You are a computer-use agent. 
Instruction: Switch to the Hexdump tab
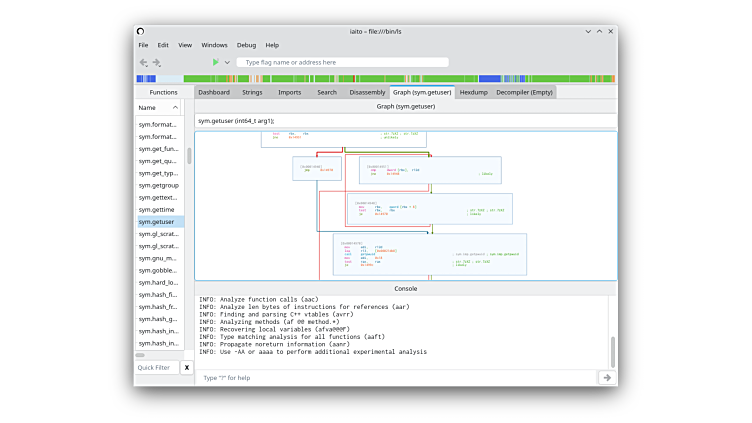click(x=474, y=92)
